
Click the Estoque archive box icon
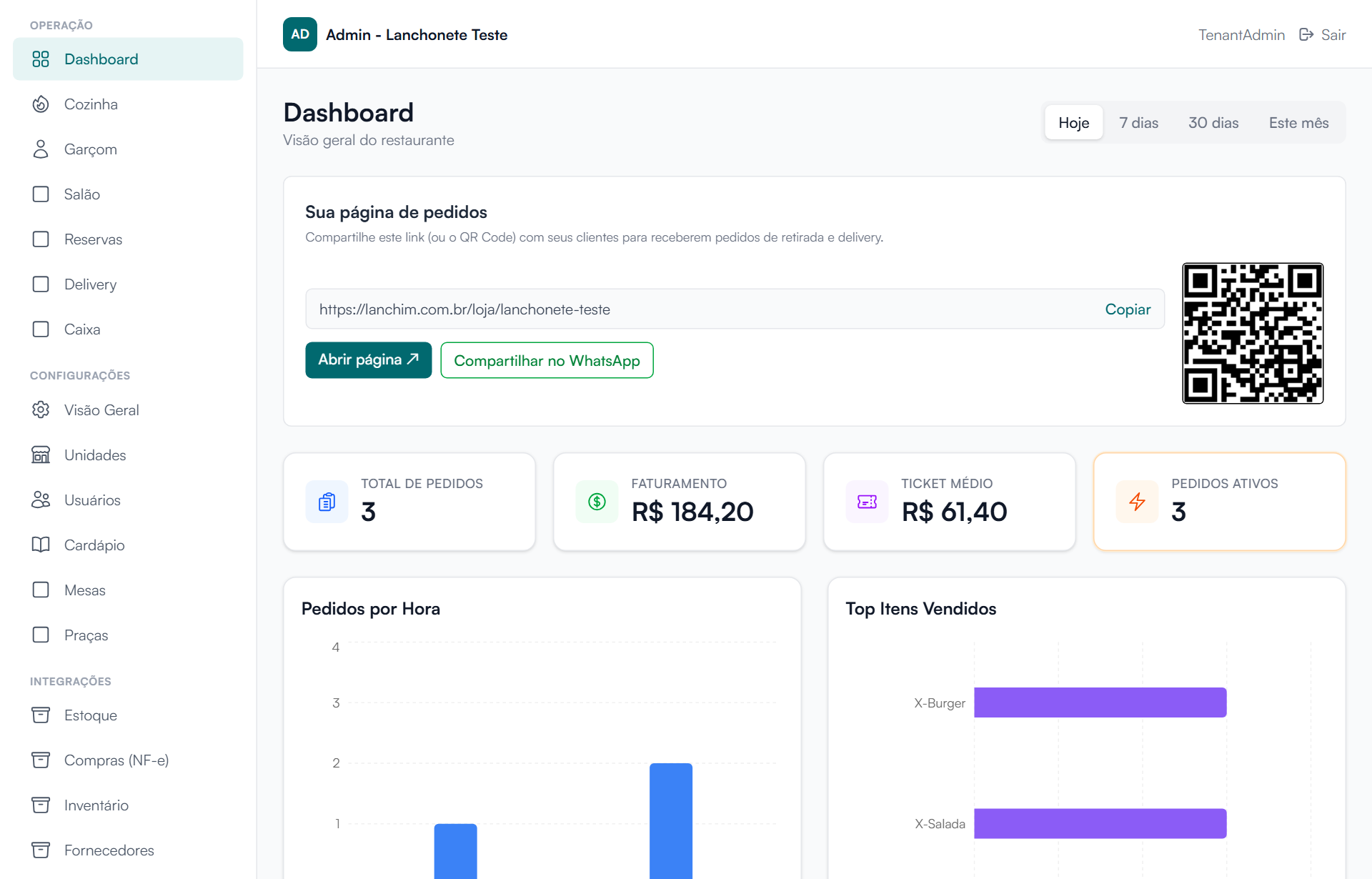41,715
